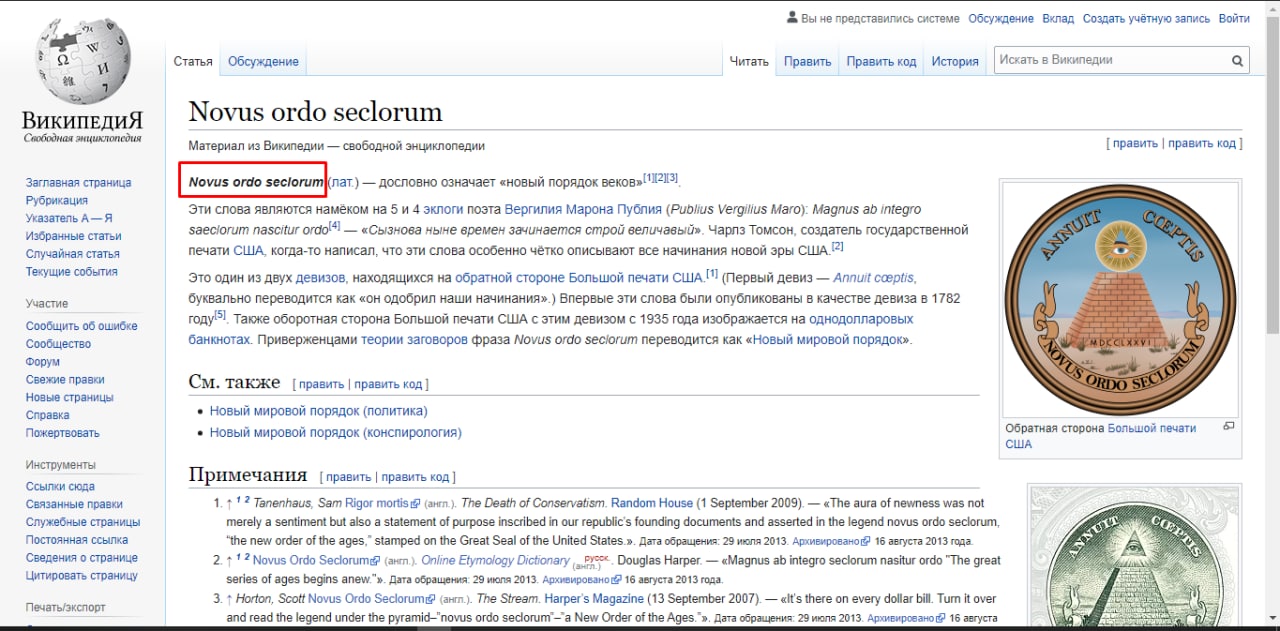Open the 'Random House' reference link

(652, 503)
